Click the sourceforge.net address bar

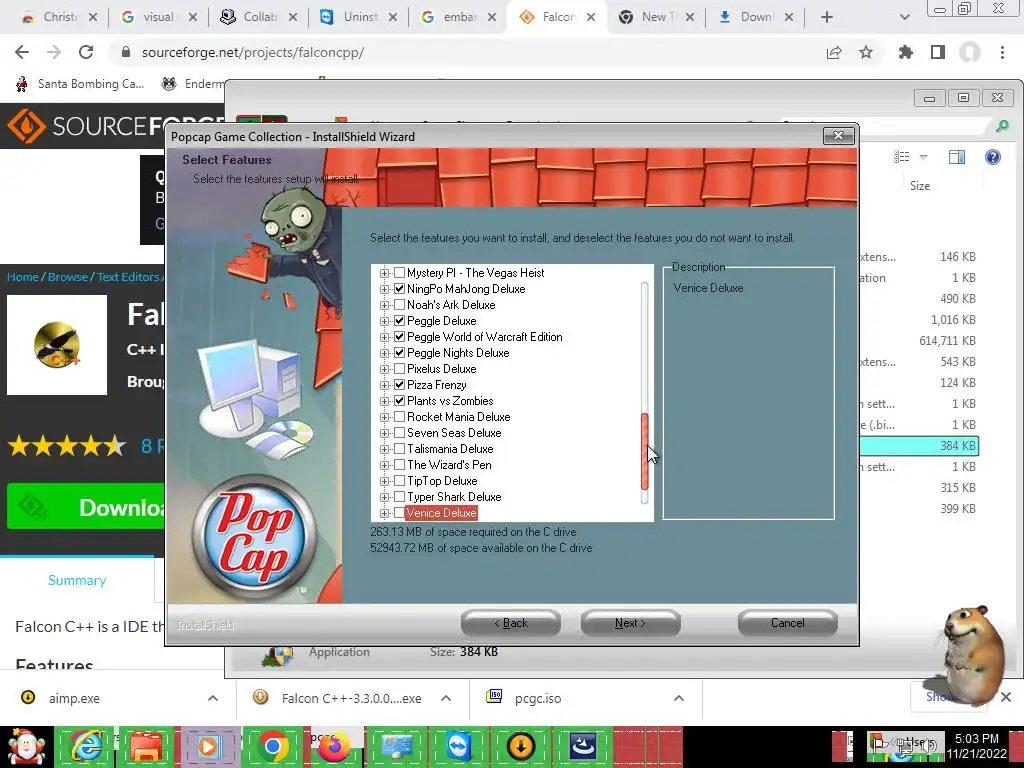point(457,52)
